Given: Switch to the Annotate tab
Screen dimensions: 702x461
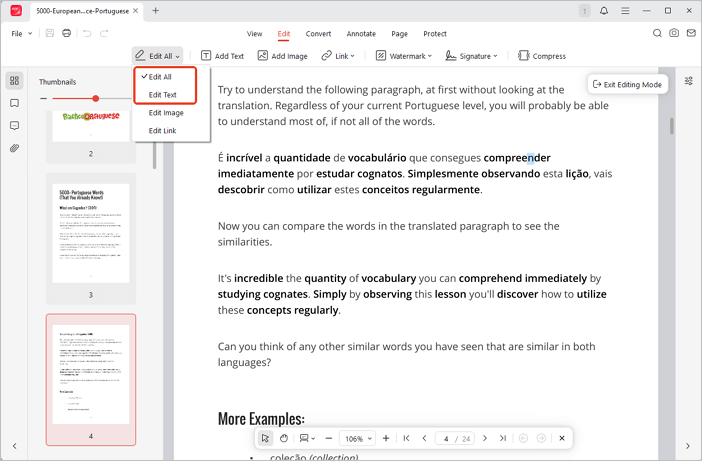Looking at the screenshot, I should 361,33.
